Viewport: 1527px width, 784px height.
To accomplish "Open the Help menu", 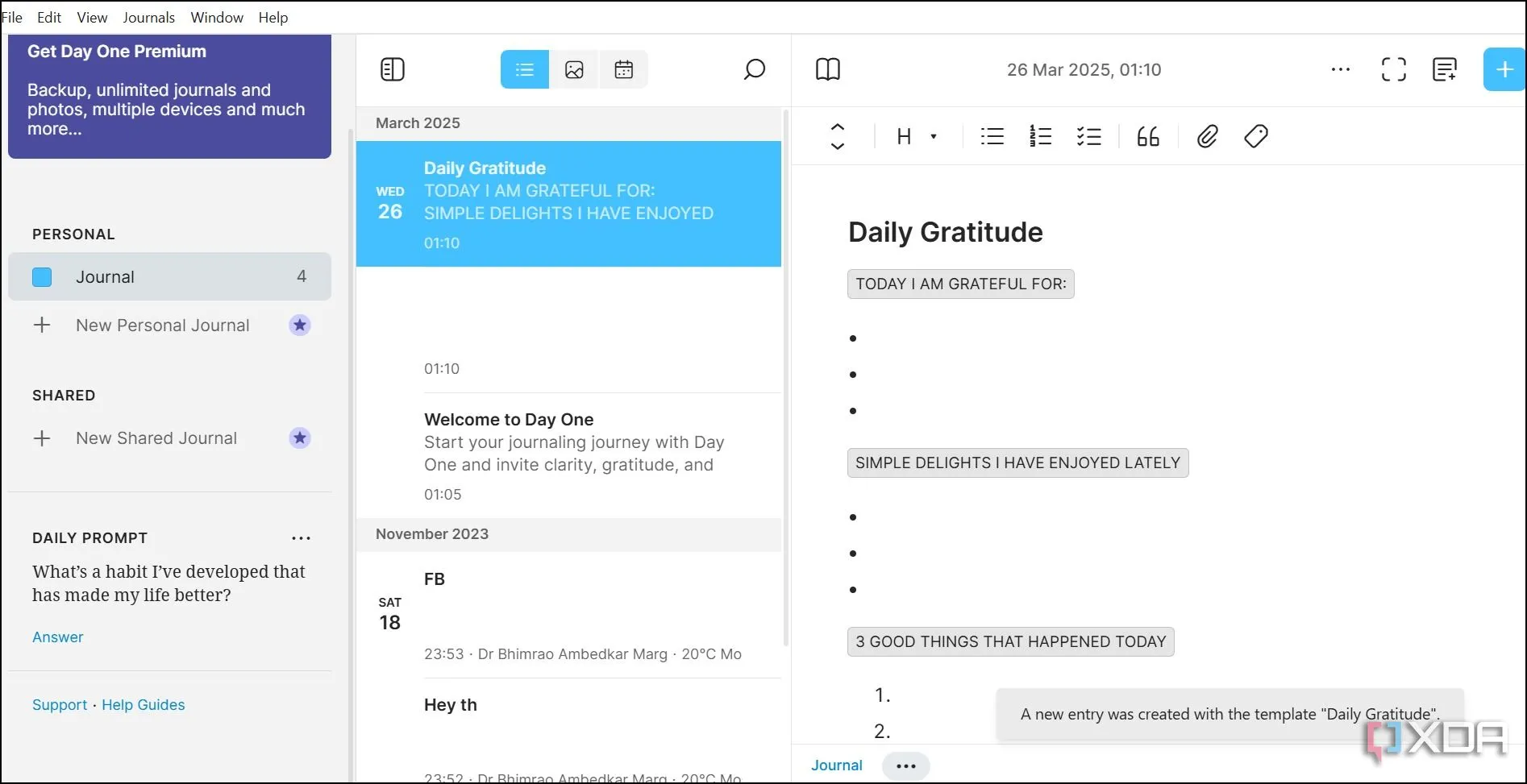I will (273, 17).
